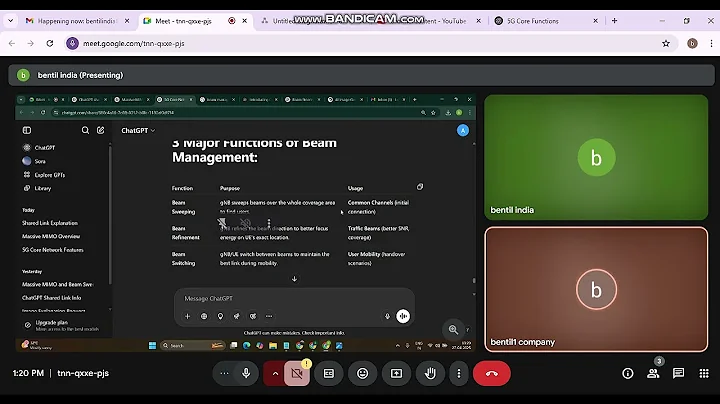Click the search chats icon in ChatGPT
Screen dimensions: 720x404
point(85,130)
